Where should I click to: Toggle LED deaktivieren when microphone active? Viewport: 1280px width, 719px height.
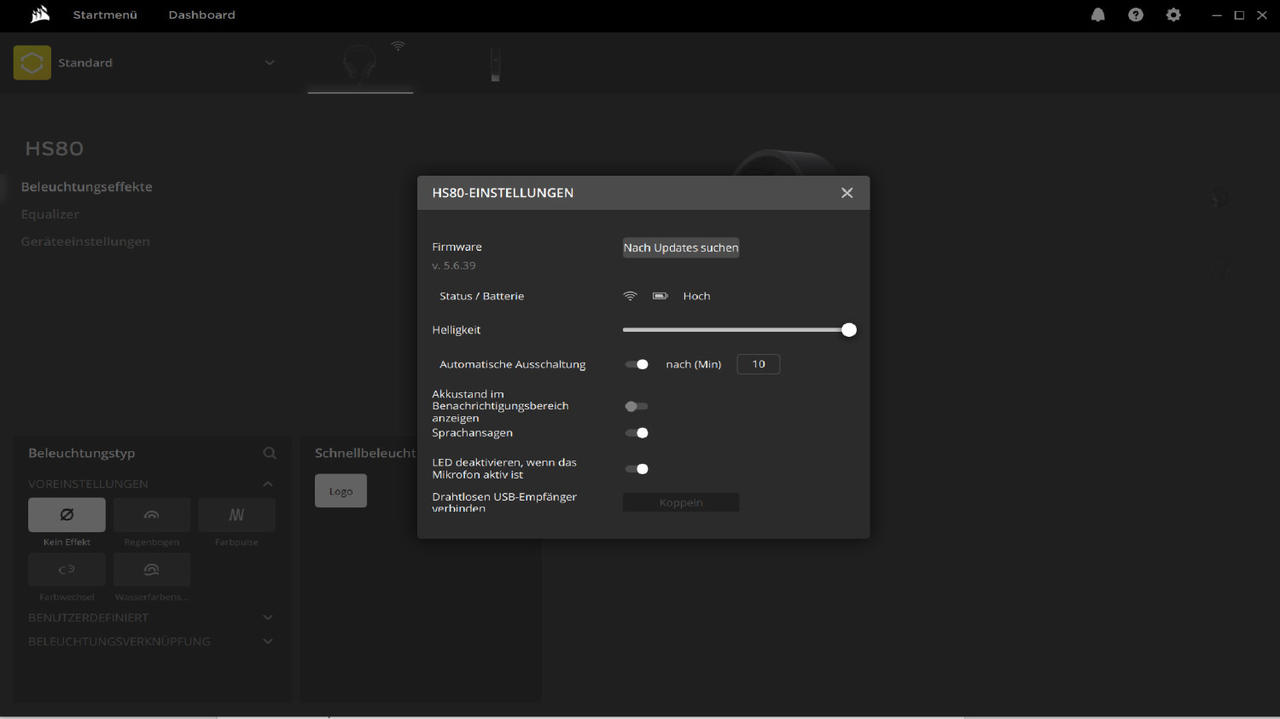(637, 469)
